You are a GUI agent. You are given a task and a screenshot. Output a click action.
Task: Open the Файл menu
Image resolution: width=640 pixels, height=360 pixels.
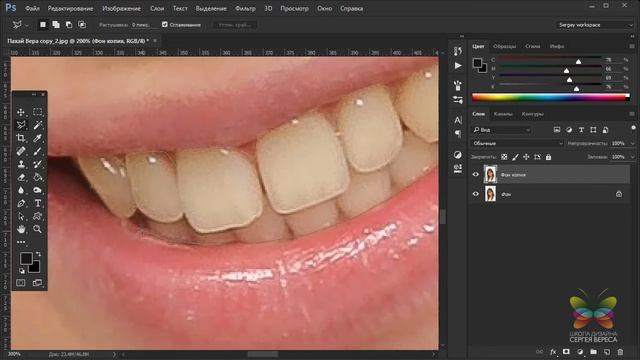point(32,8)
